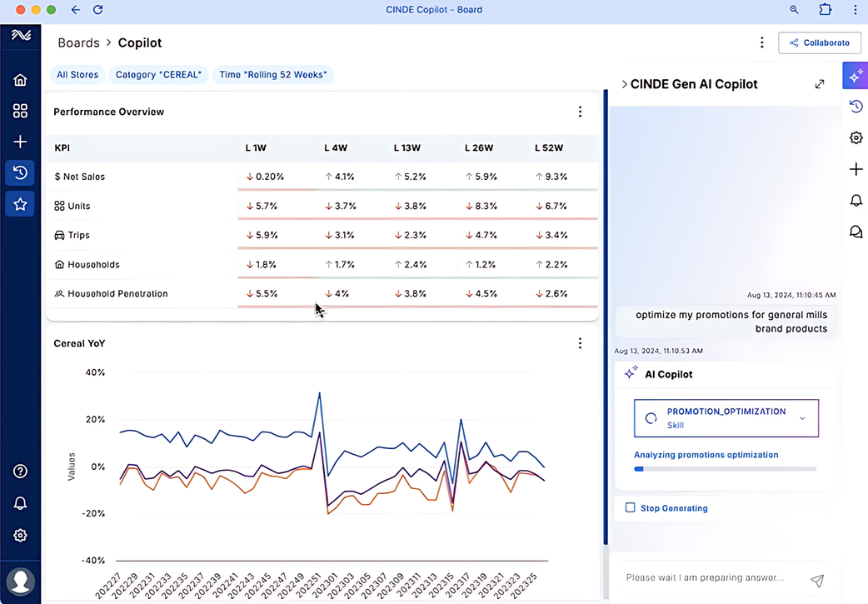Click the Home icon in left sidebar
Screen dimensions: 868x604
point(20,80)
